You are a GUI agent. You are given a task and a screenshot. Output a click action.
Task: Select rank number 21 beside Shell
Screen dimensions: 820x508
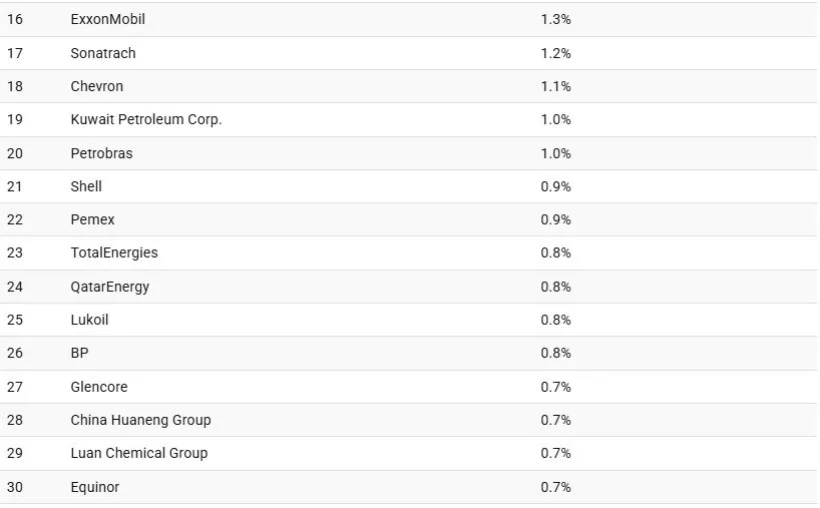click(15, 186)
